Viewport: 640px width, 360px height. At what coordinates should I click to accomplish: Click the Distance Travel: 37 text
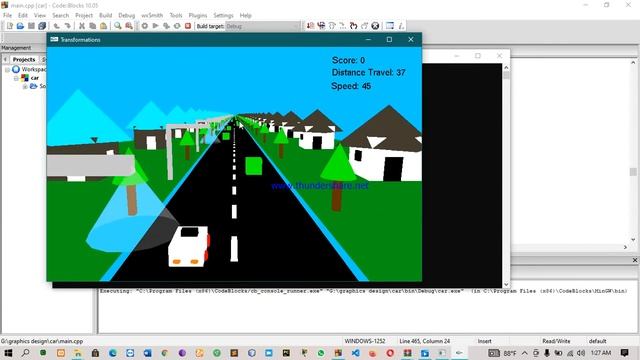pyautogui.click(x=368, y=73)
